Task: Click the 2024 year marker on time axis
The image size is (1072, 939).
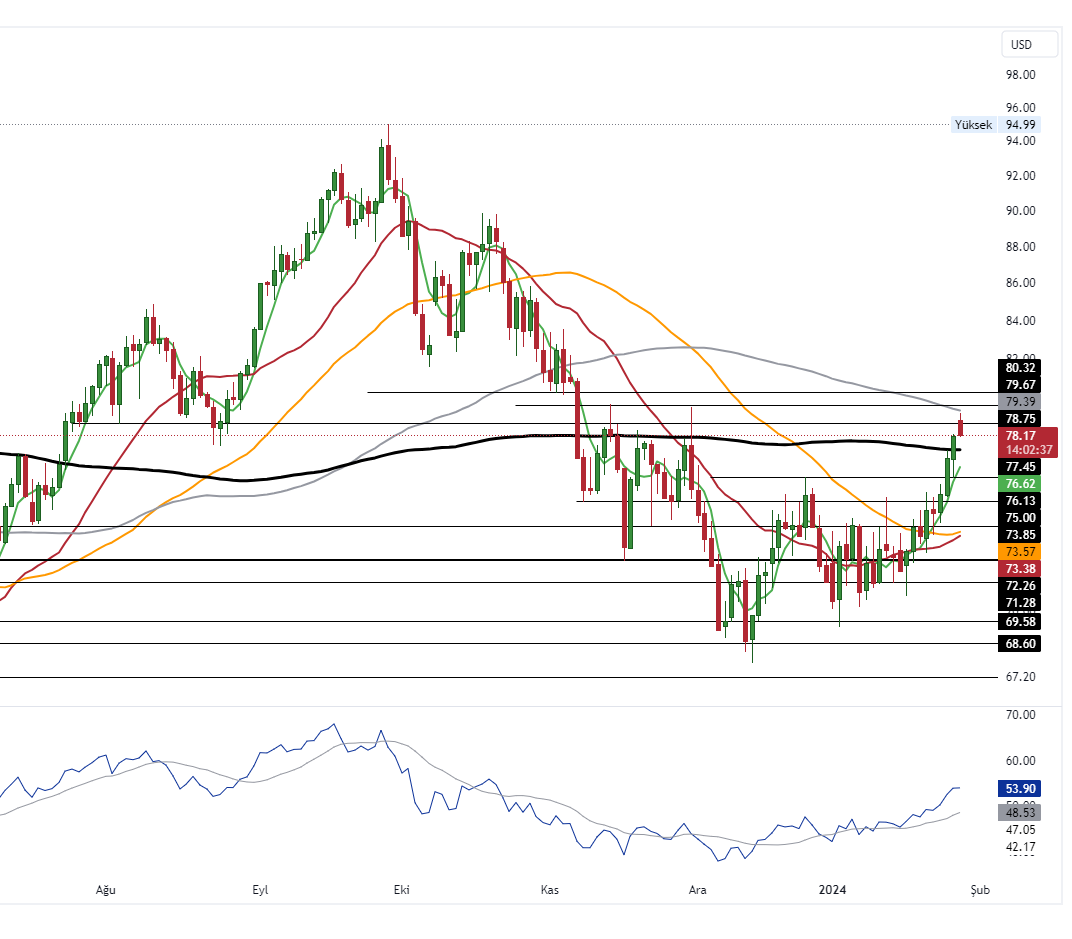Action: (x=834, y=890)
